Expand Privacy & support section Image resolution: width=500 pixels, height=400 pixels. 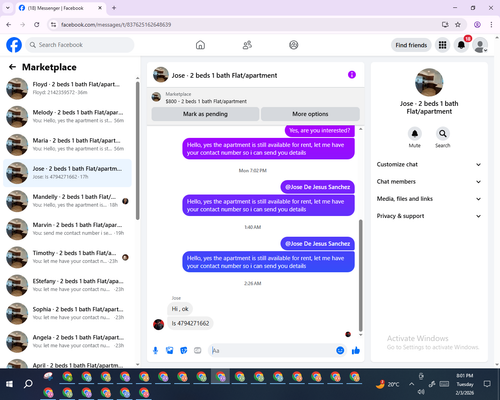[429, 216]
